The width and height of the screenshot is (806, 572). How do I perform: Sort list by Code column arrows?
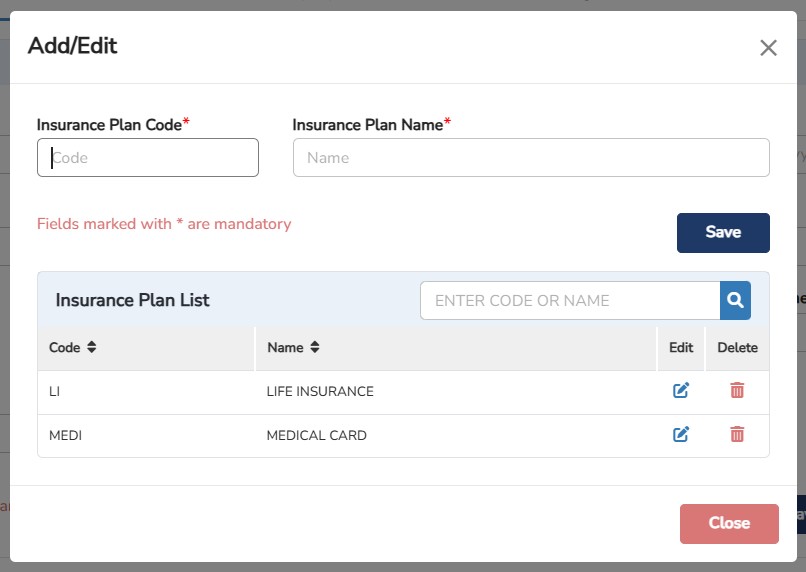(x=92, y=348)
